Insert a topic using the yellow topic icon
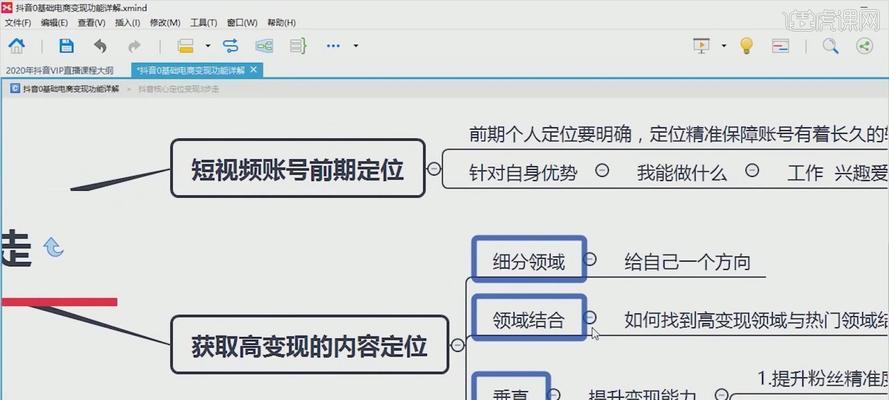This screenshot has height=400, width=889. (x=185, y=46)
